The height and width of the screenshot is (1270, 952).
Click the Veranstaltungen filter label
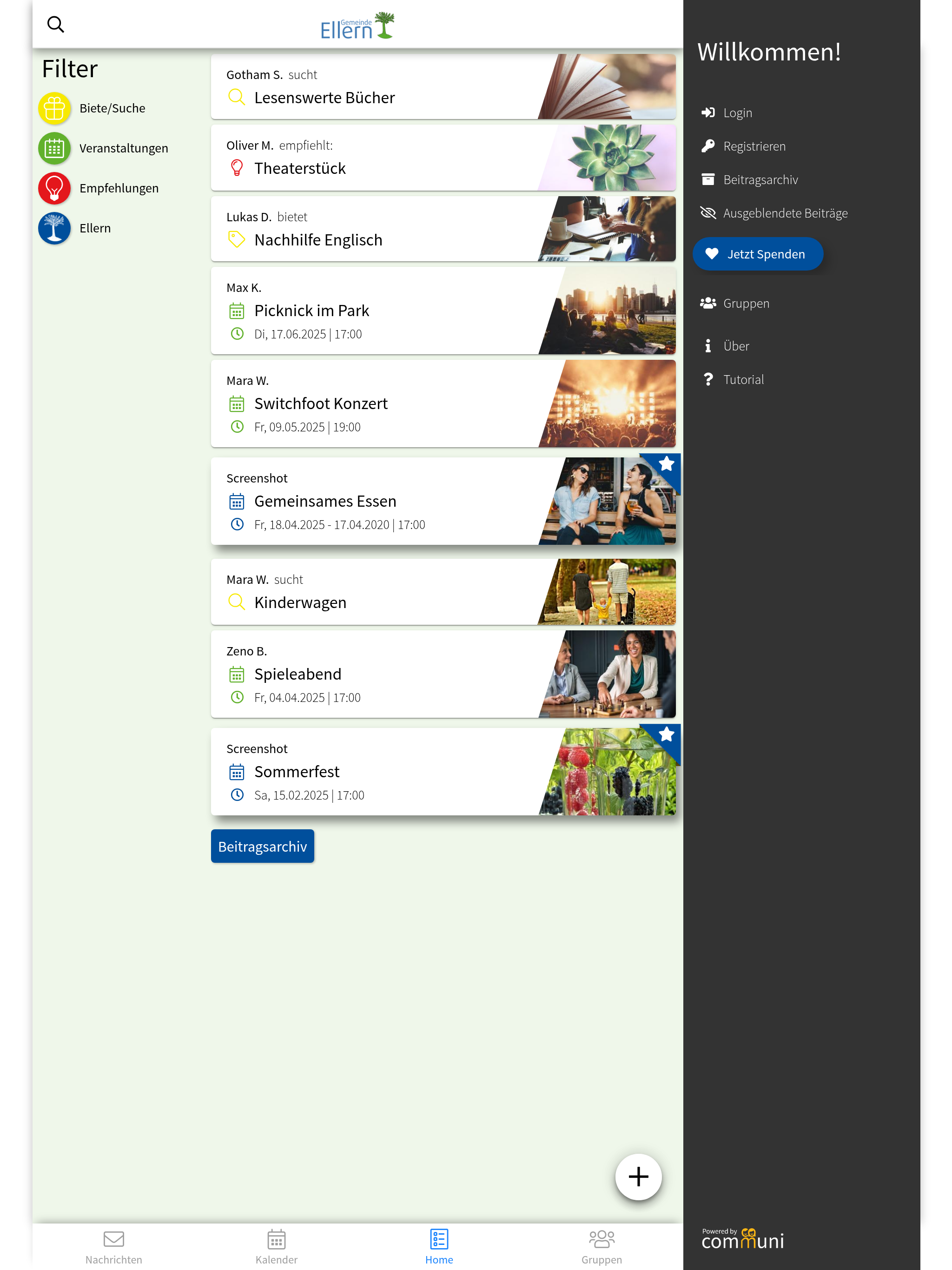[124, 148]
